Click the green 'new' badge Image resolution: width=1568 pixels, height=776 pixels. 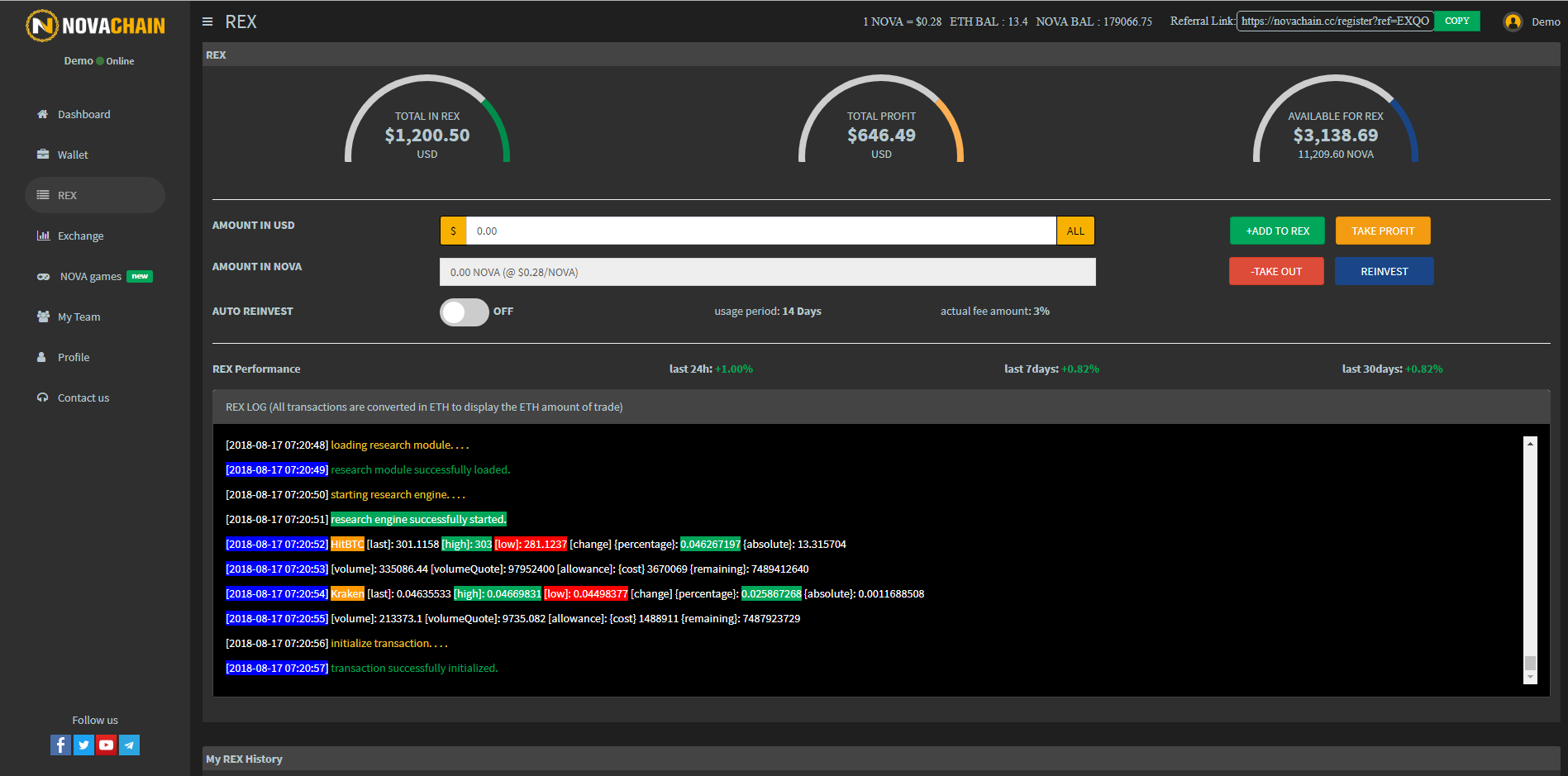tap(140, 276)
